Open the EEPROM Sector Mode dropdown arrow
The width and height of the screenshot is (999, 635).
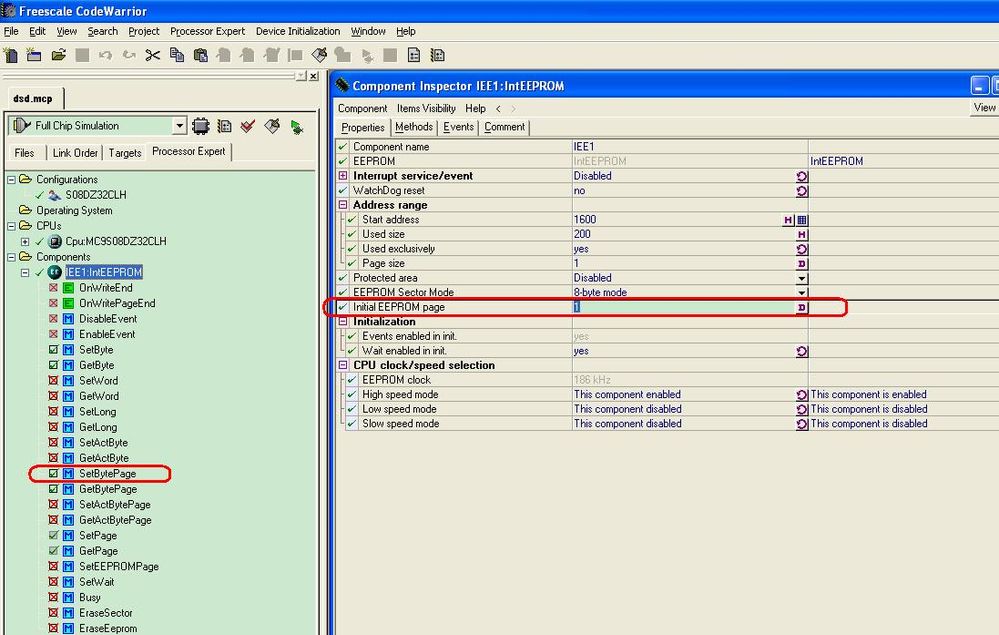802,293
